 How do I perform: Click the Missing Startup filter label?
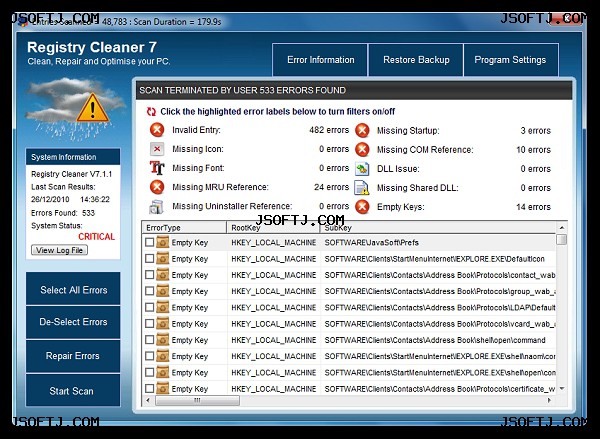(x=408, y=131)
